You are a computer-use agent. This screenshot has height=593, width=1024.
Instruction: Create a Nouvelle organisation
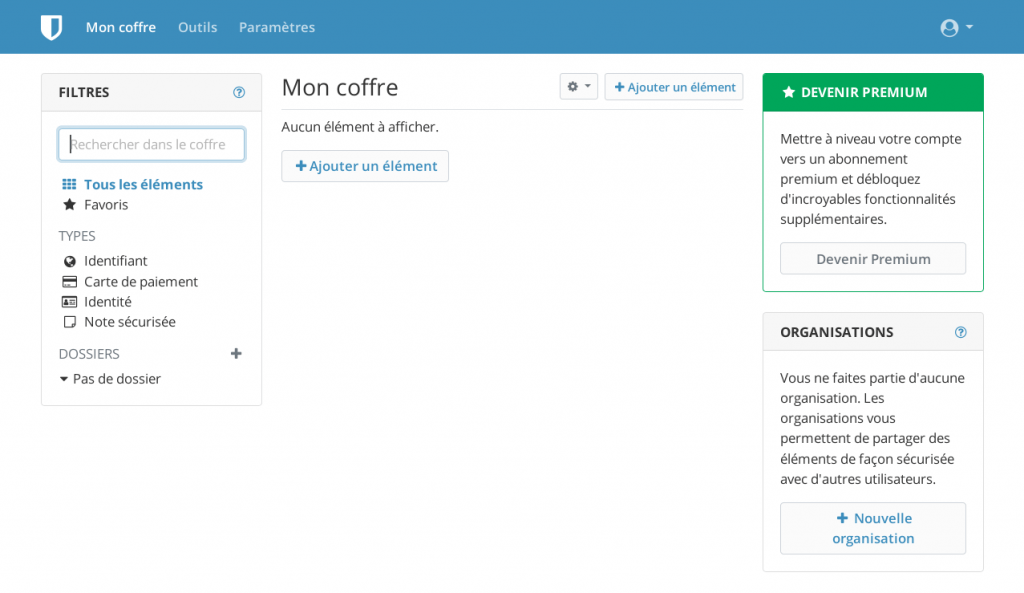[x=872, y=528]
